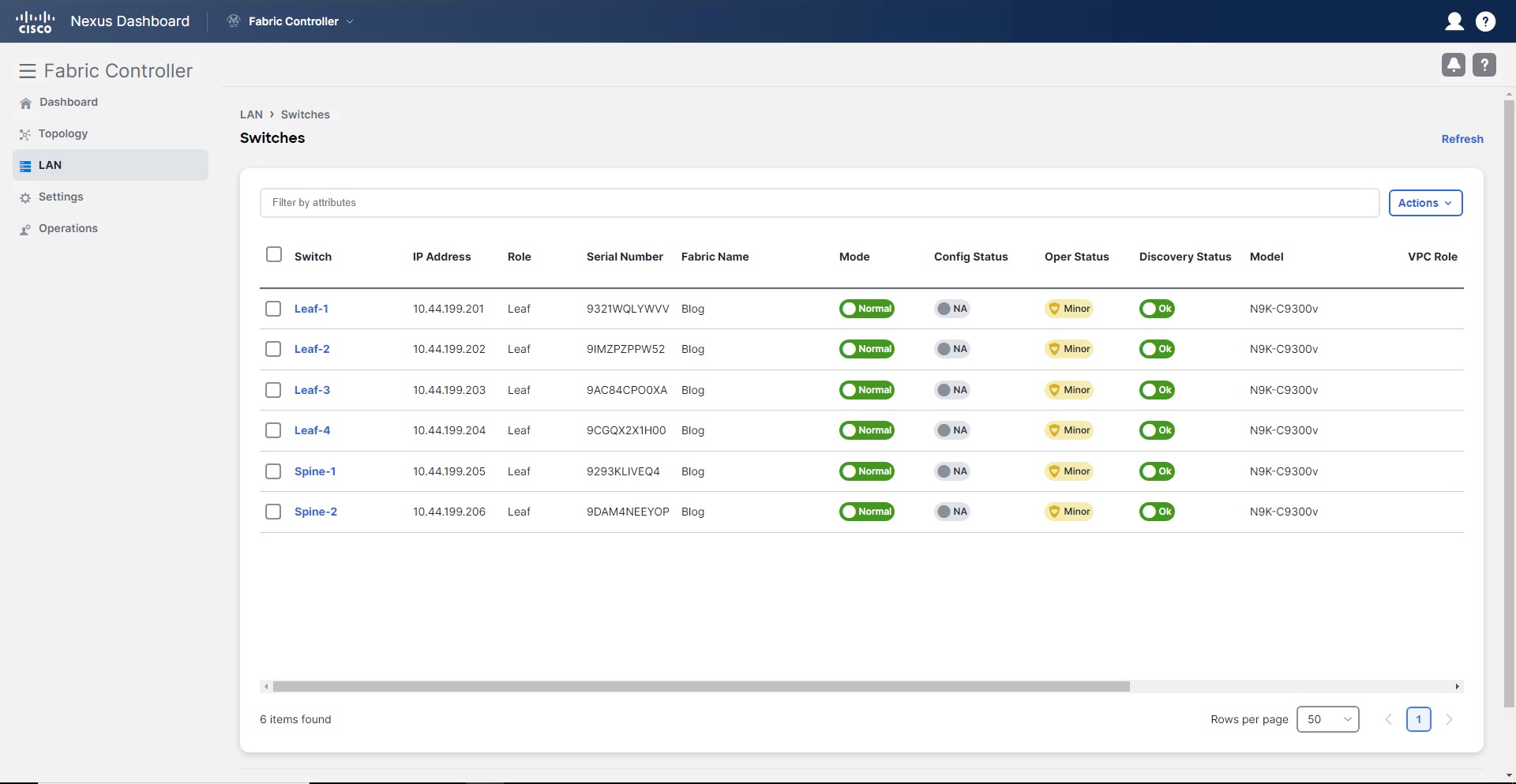The image size is (1516, 784).
Task: Check the Leaf-2 row checkbox
Action: (273, 349)
